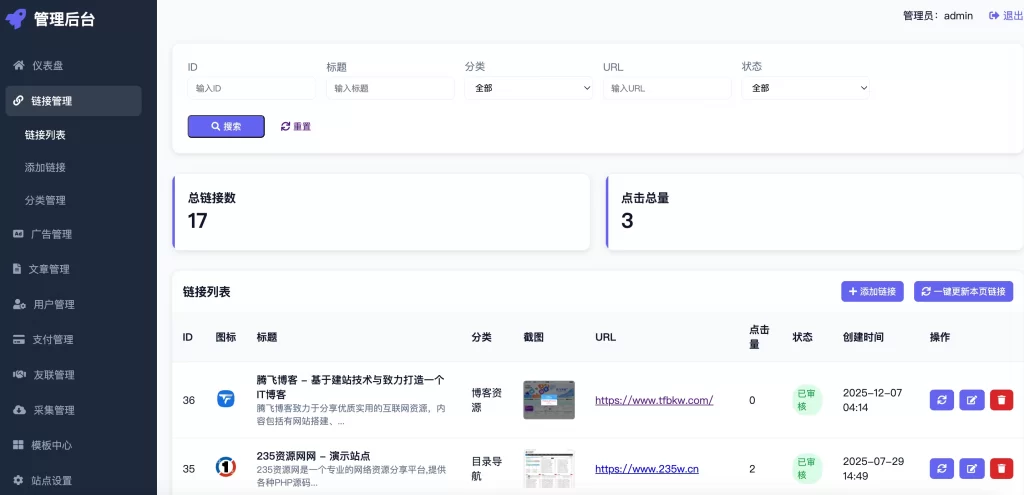Collapse the 链接管理 sidebar section

(72, 101)
